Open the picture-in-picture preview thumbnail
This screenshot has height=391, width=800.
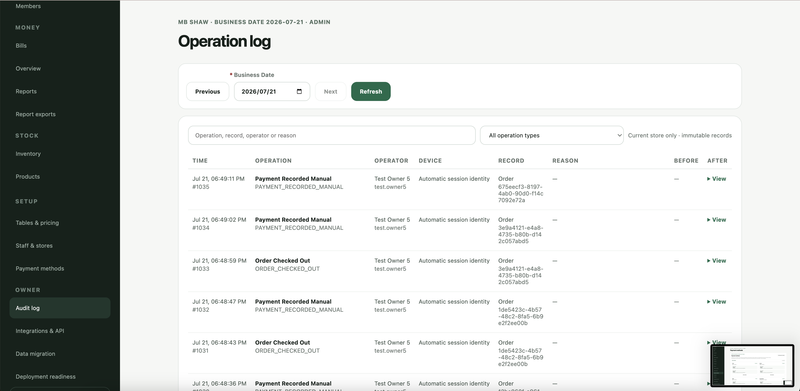click(x=752, y=365)
